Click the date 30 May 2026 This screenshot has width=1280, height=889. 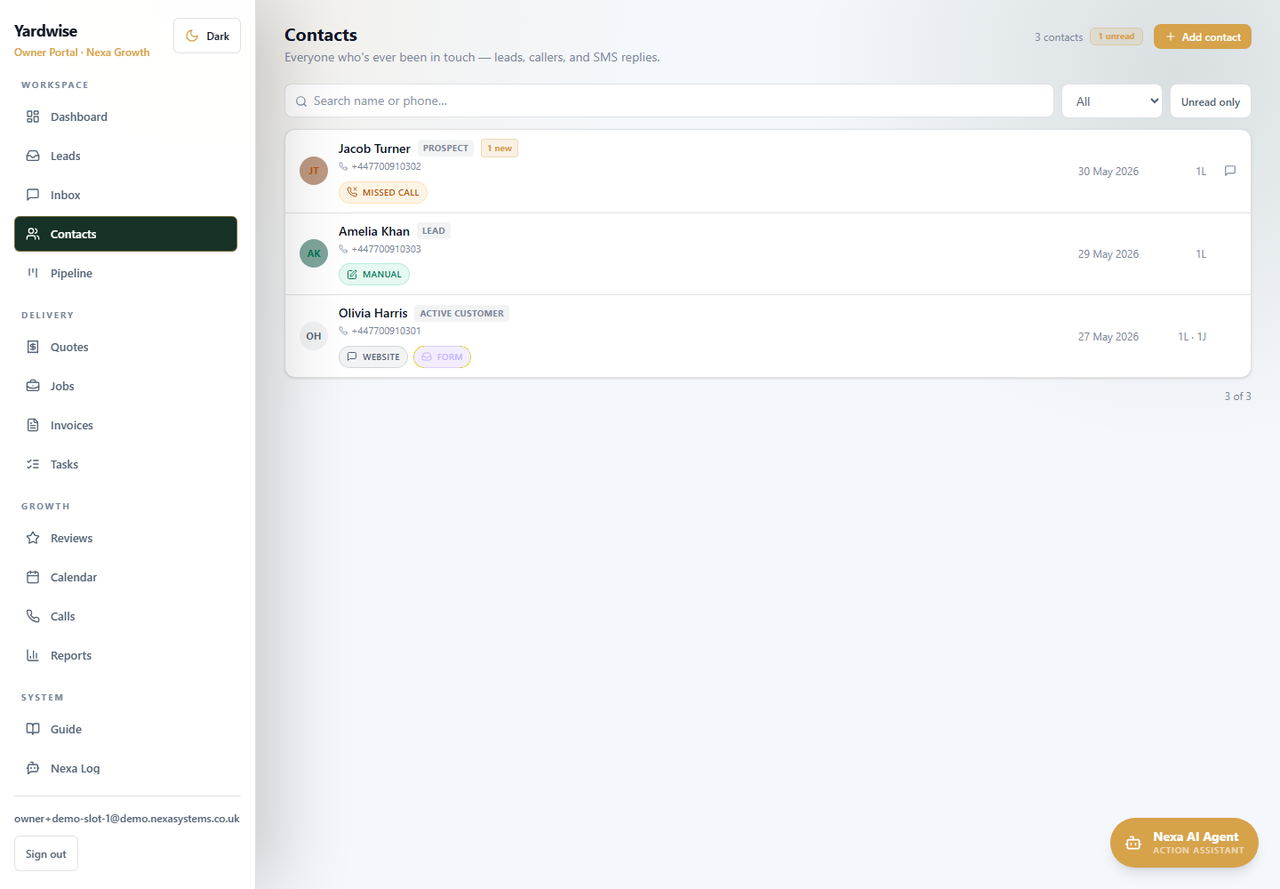[1108, 171]
